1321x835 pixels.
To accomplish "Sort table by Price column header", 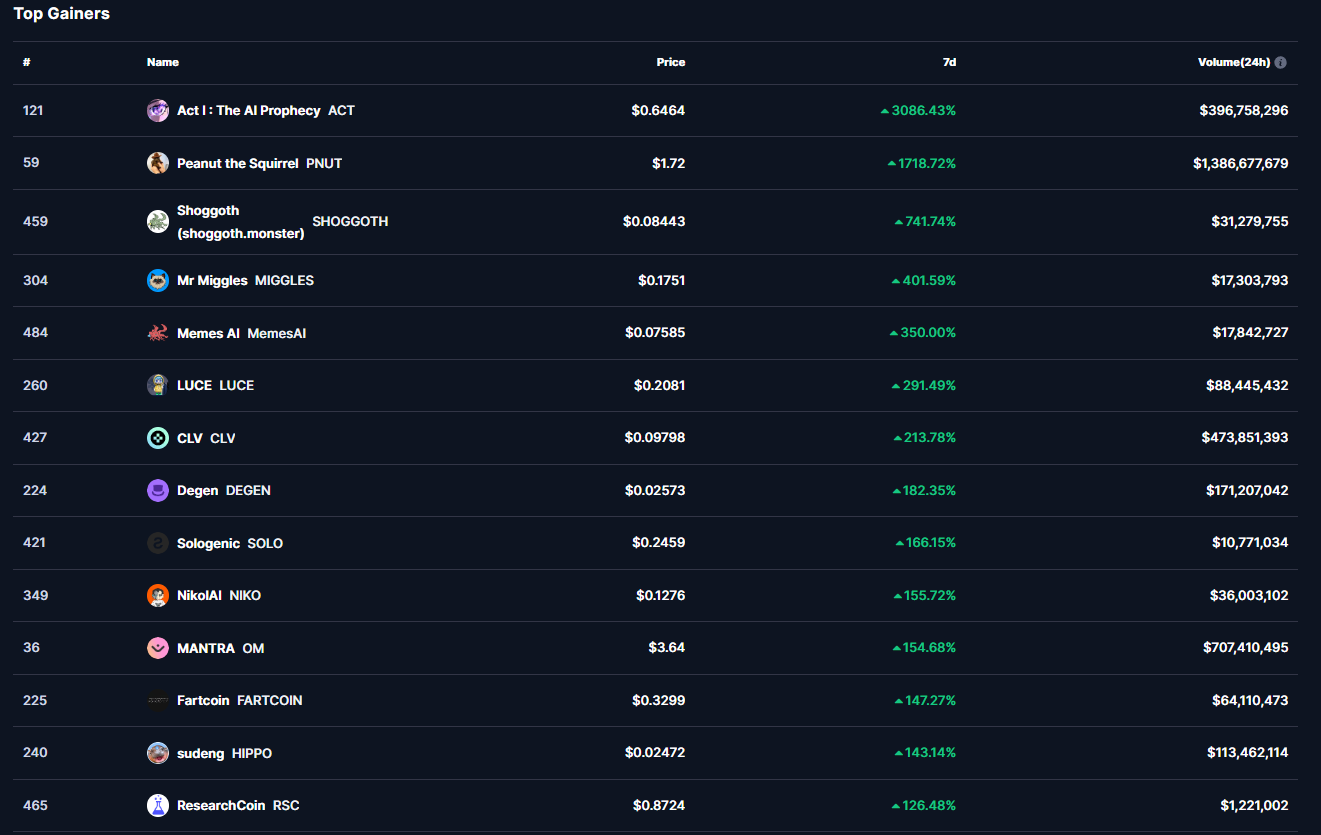I will (670, 62).
